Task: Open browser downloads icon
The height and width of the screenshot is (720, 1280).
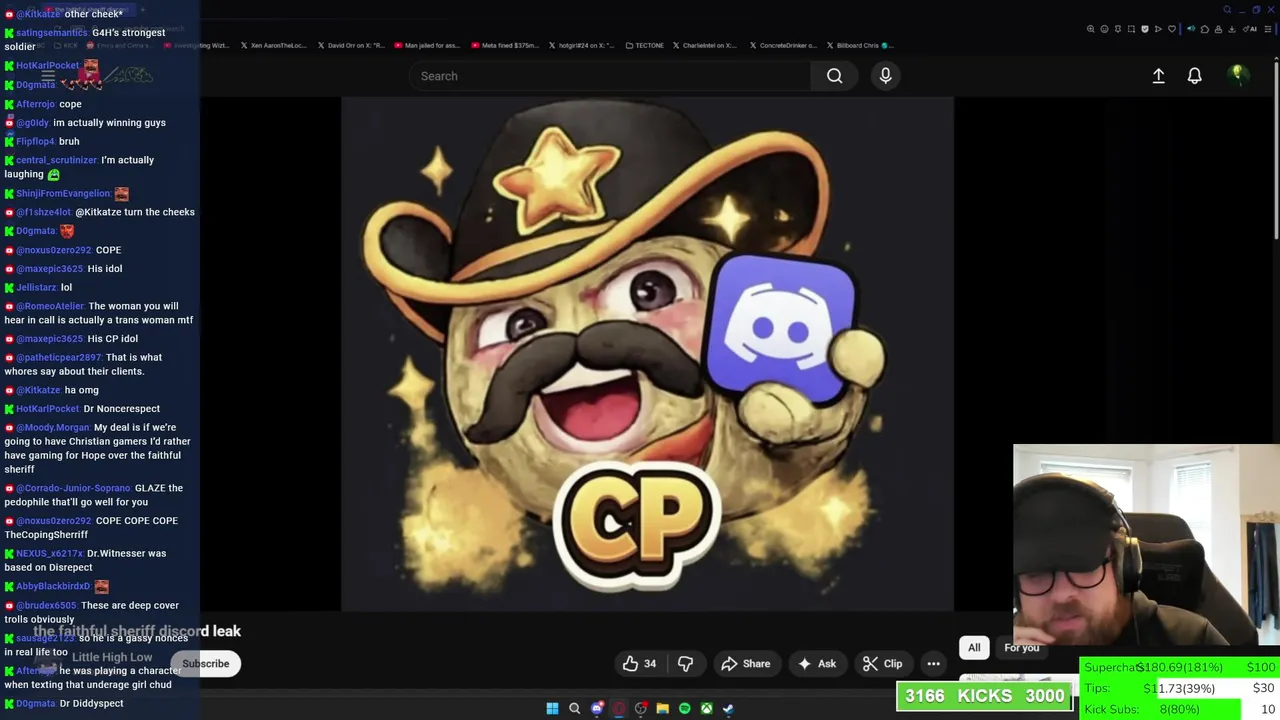Action: click(1231, 29)
